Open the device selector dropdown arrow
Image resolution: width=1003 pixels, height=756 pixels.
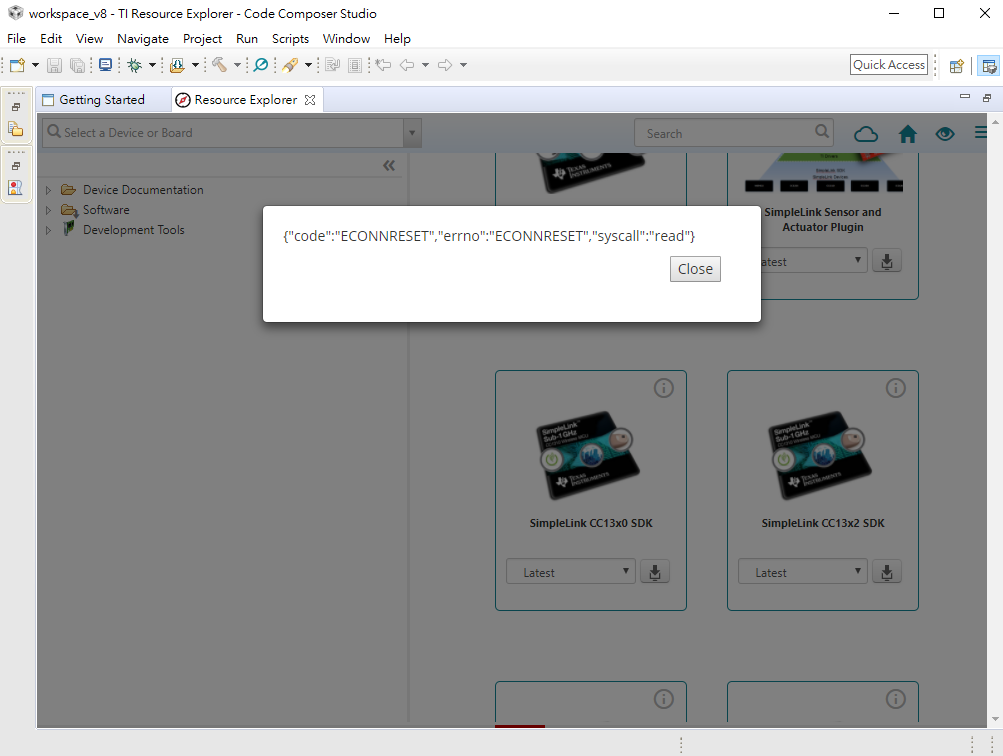pyautogui.click(x=412, y=133)
